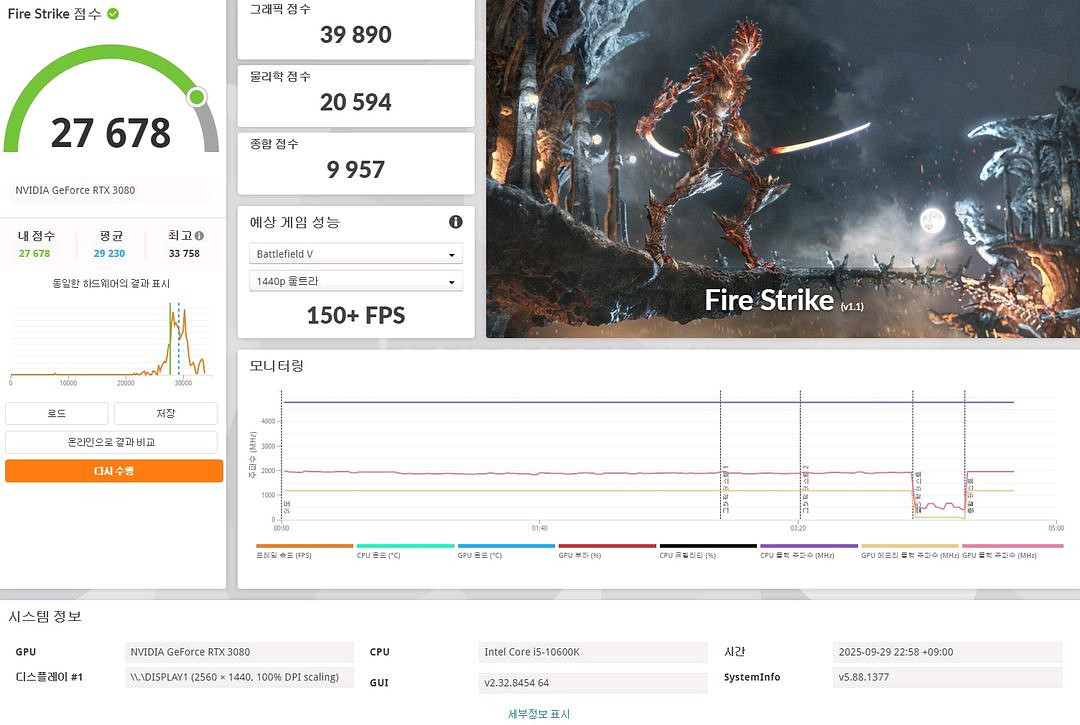Click the Fire Strike preview image
This screenshot has width=1080, height=725.
click(782, 168)
